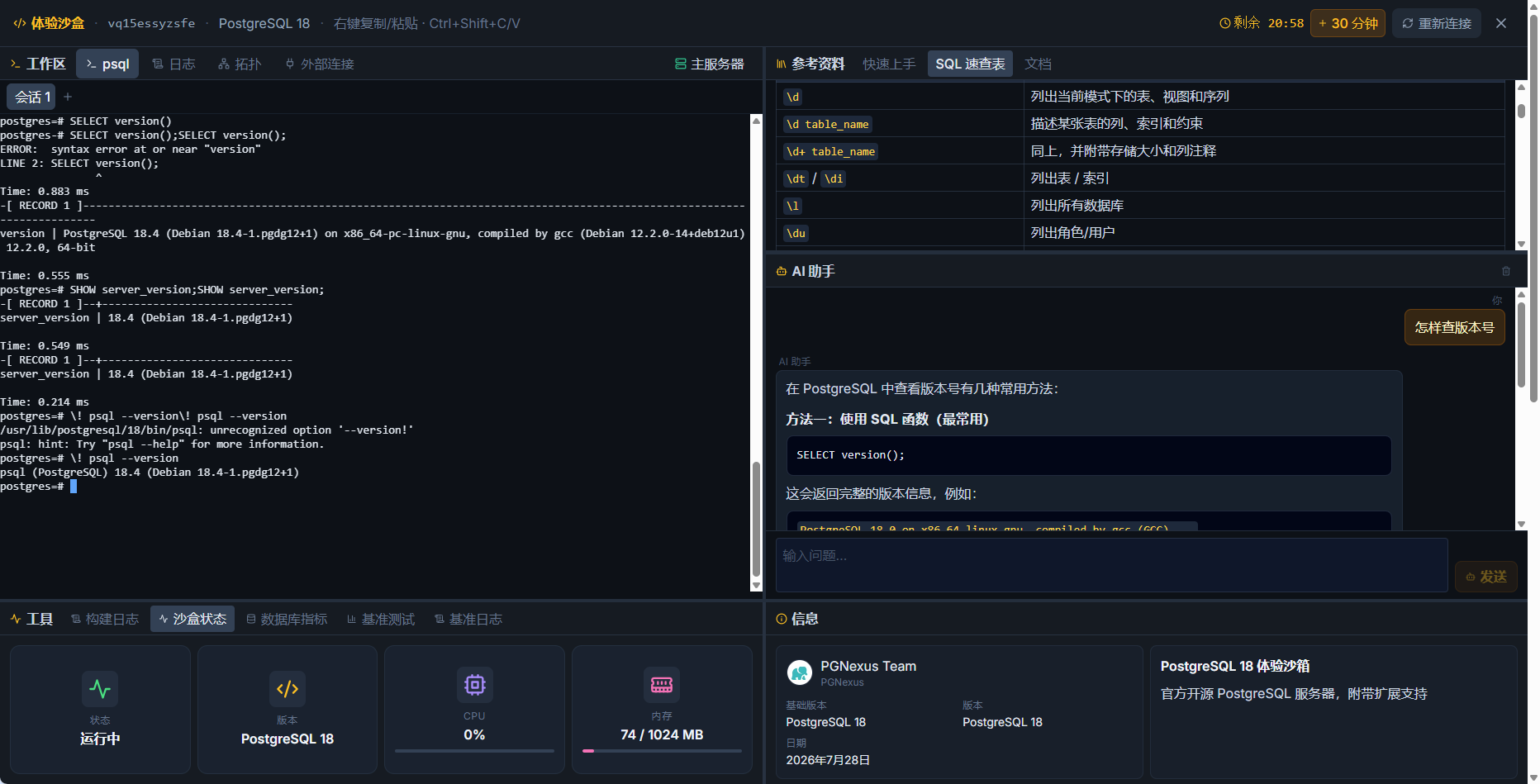Click the memory RAM icon
The height and width of the screenshot is (784, 1540).
662,685
